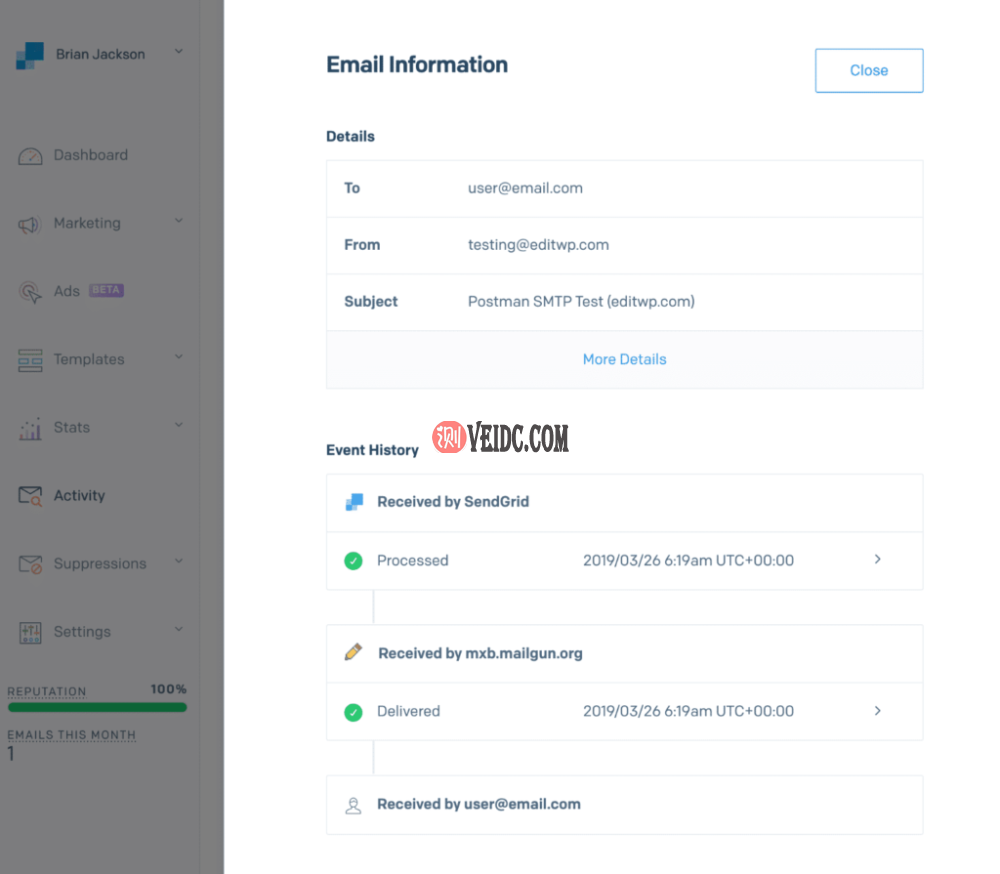Click the Subject field label
The width and height of the screenshot is (1000, 874).
click(371, 302)
